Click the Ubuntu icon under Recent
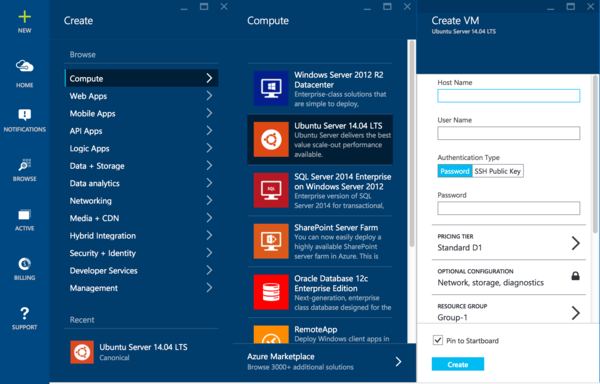 coord(82,352)
